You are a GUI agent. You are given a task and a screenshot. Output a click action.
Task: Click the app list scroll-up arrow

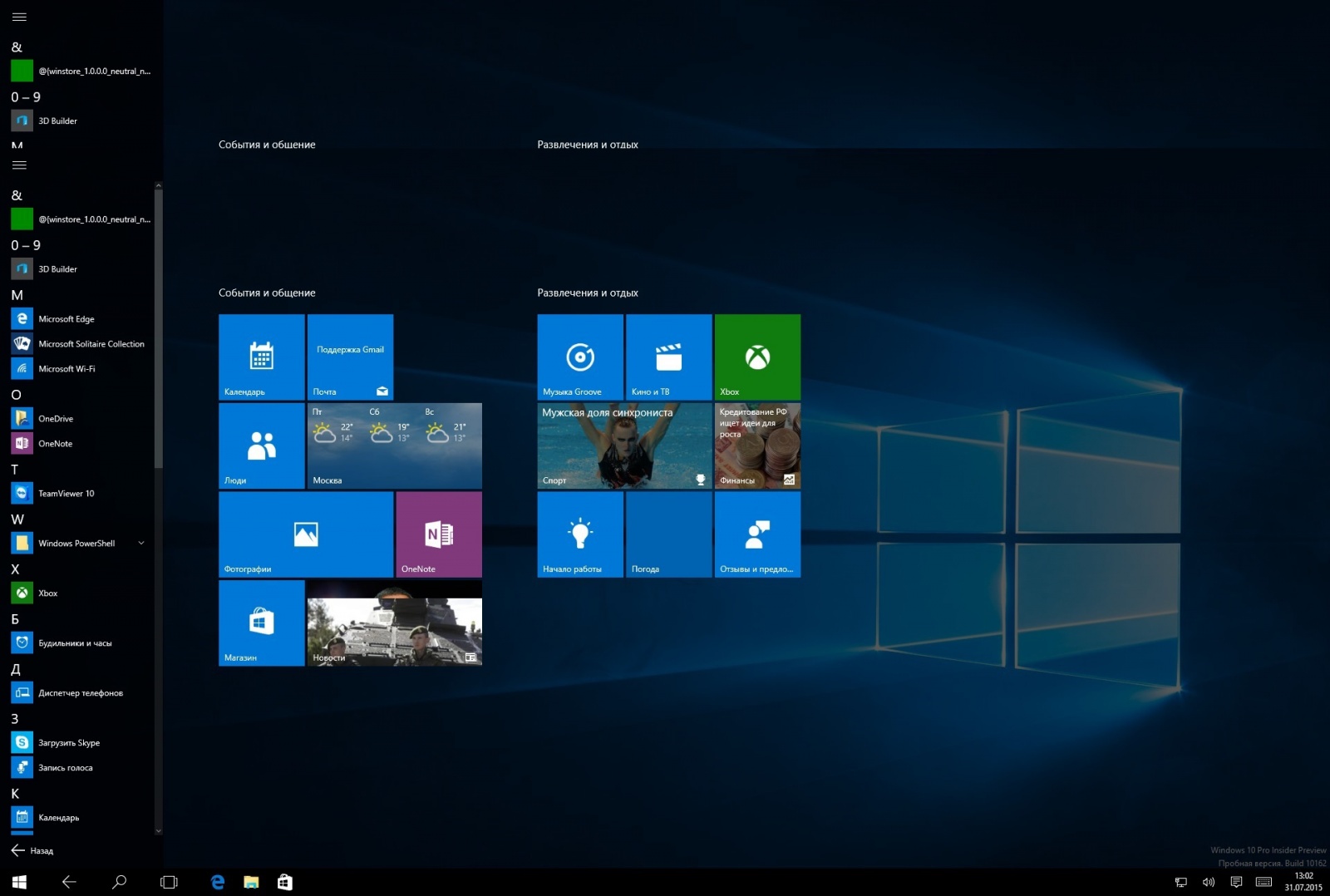tap(158, 185)
